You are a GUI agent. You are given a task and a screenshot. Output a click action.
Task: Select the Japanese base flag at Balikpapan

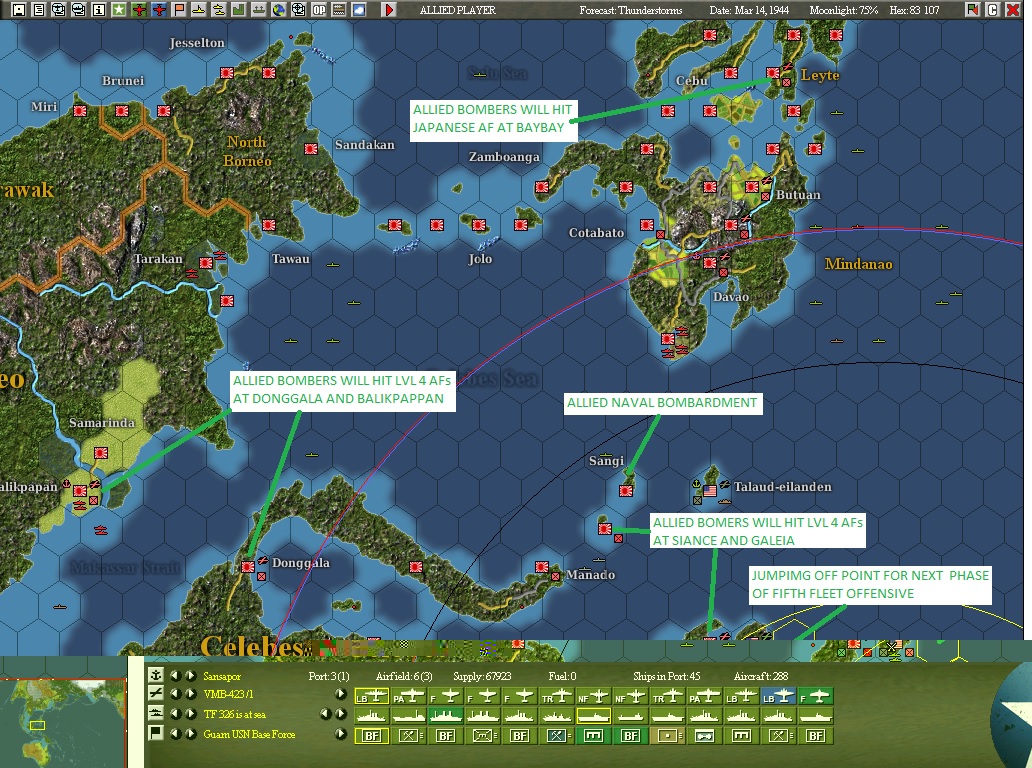(x=80, y=491)
